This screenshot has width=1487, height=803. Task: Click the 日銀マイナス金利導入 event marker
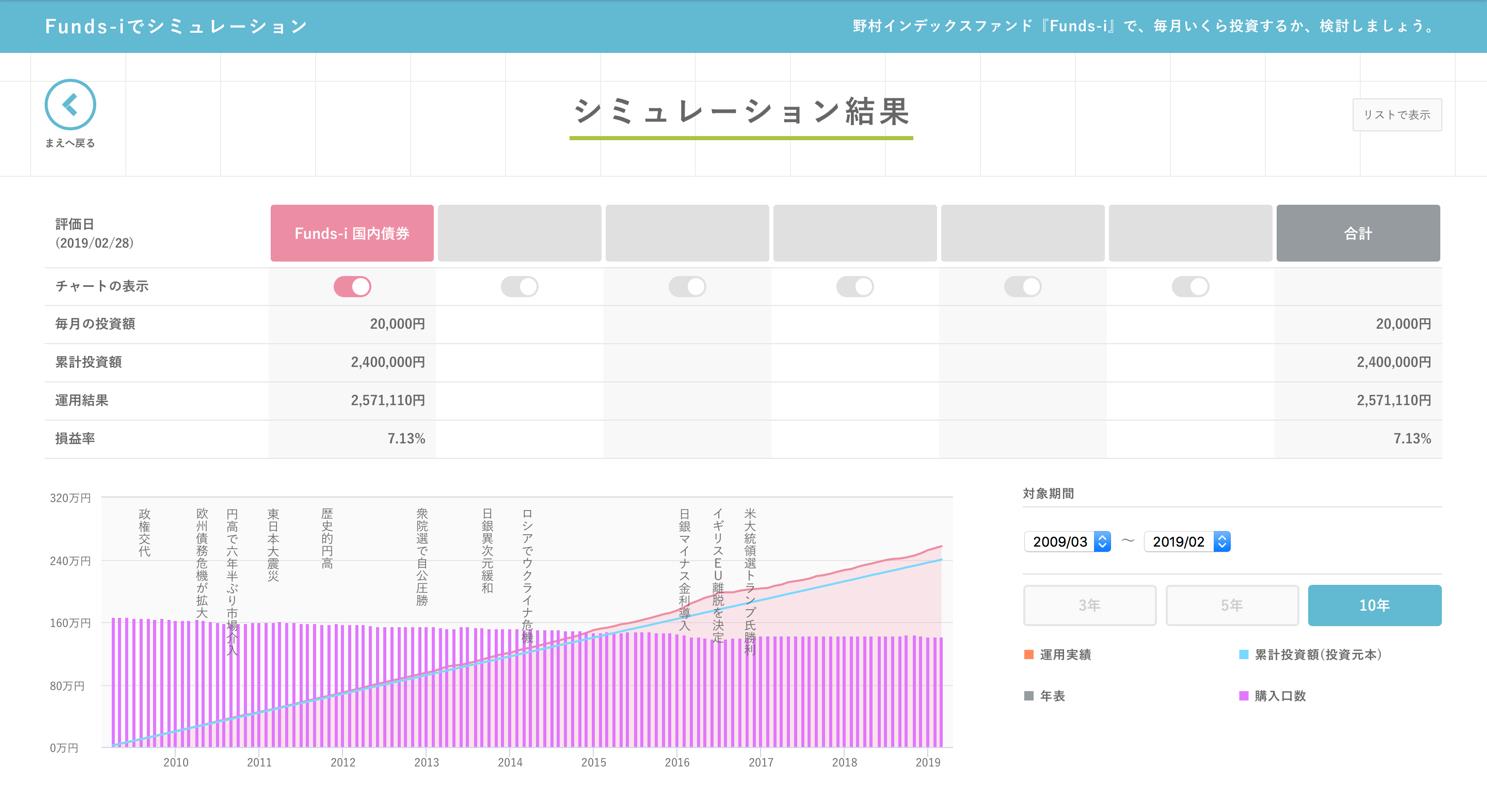pyautogui.click(x=685, y=570)
